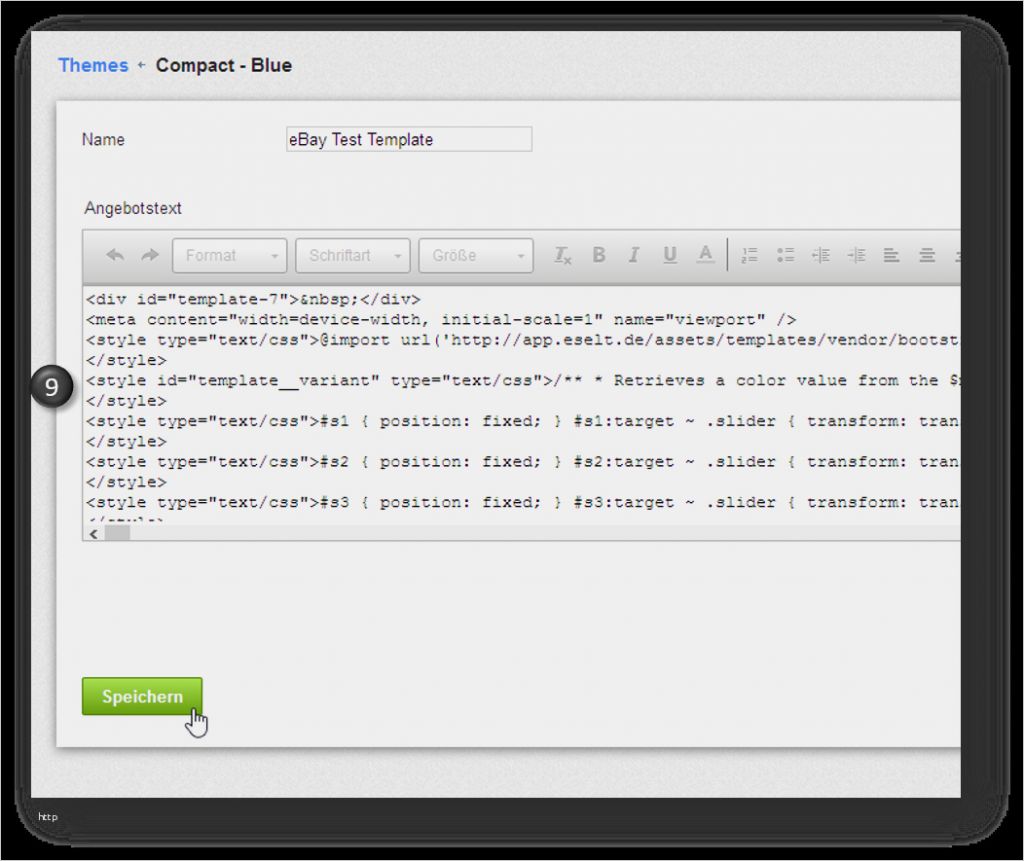The width and height of the screenshot is (1024, 861).
Task: Decrease the text indent
Action: (x=821, y=255)
